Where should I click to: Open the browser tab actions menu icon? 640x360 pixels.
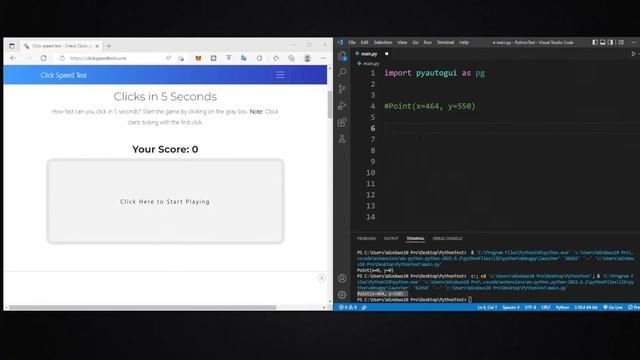11,46
